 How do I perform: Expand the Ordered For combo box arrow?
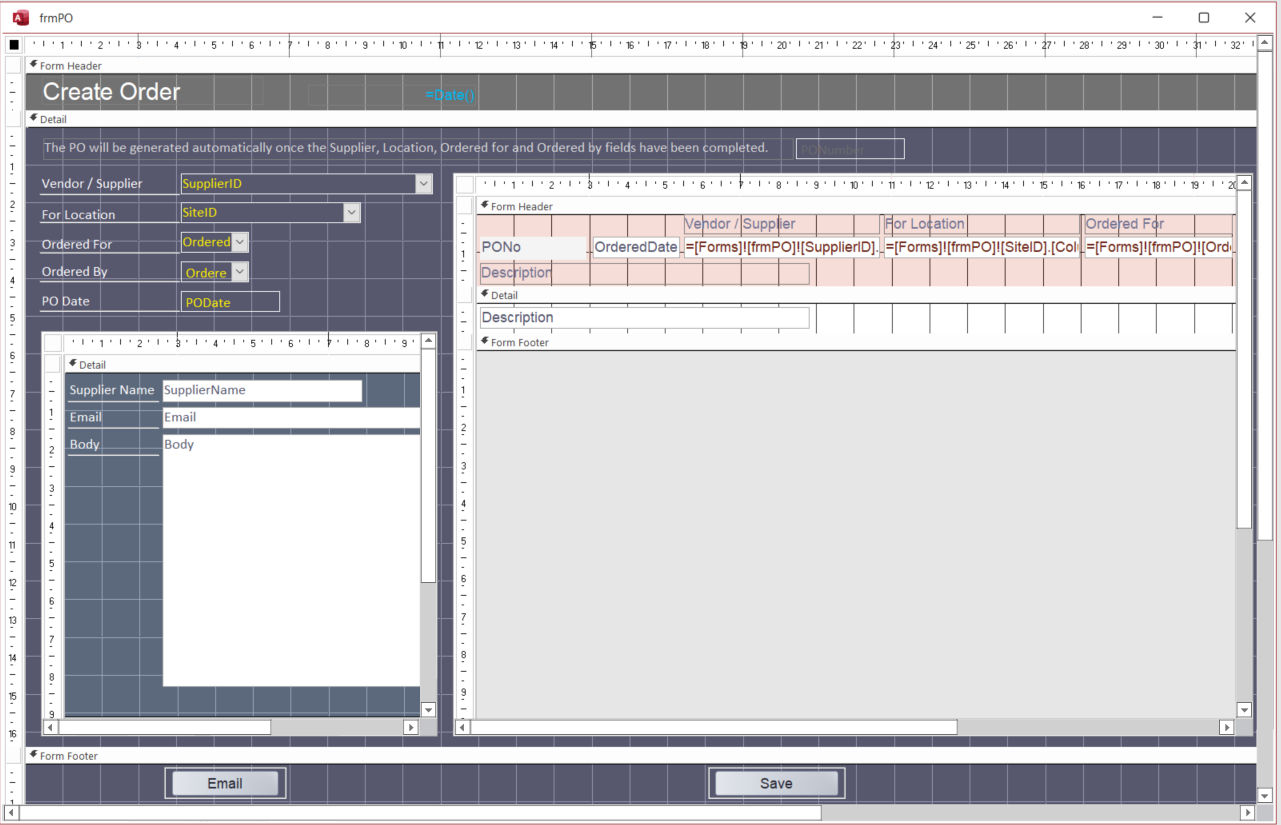(239, 242)
